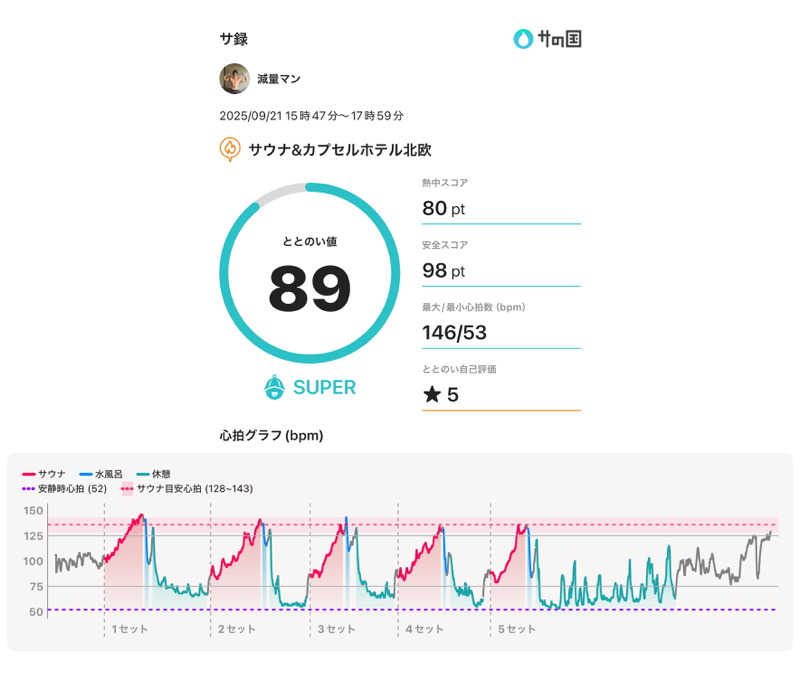The width and height of the screenshot is (800, 680).
Task: Select the 1セット marker on the graph
Action: (126, 629)
